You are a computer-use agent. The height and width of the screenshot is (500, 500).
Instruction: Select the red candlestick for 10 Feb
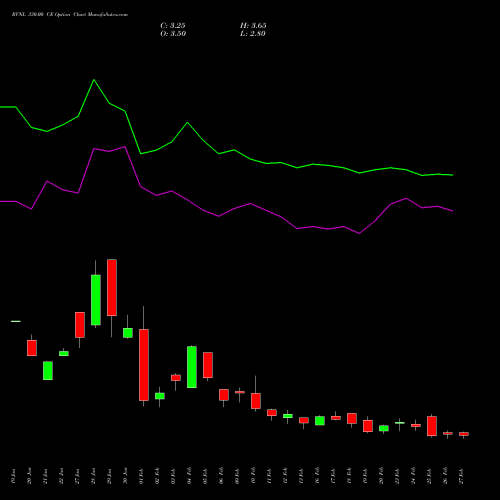click(256, 401)
